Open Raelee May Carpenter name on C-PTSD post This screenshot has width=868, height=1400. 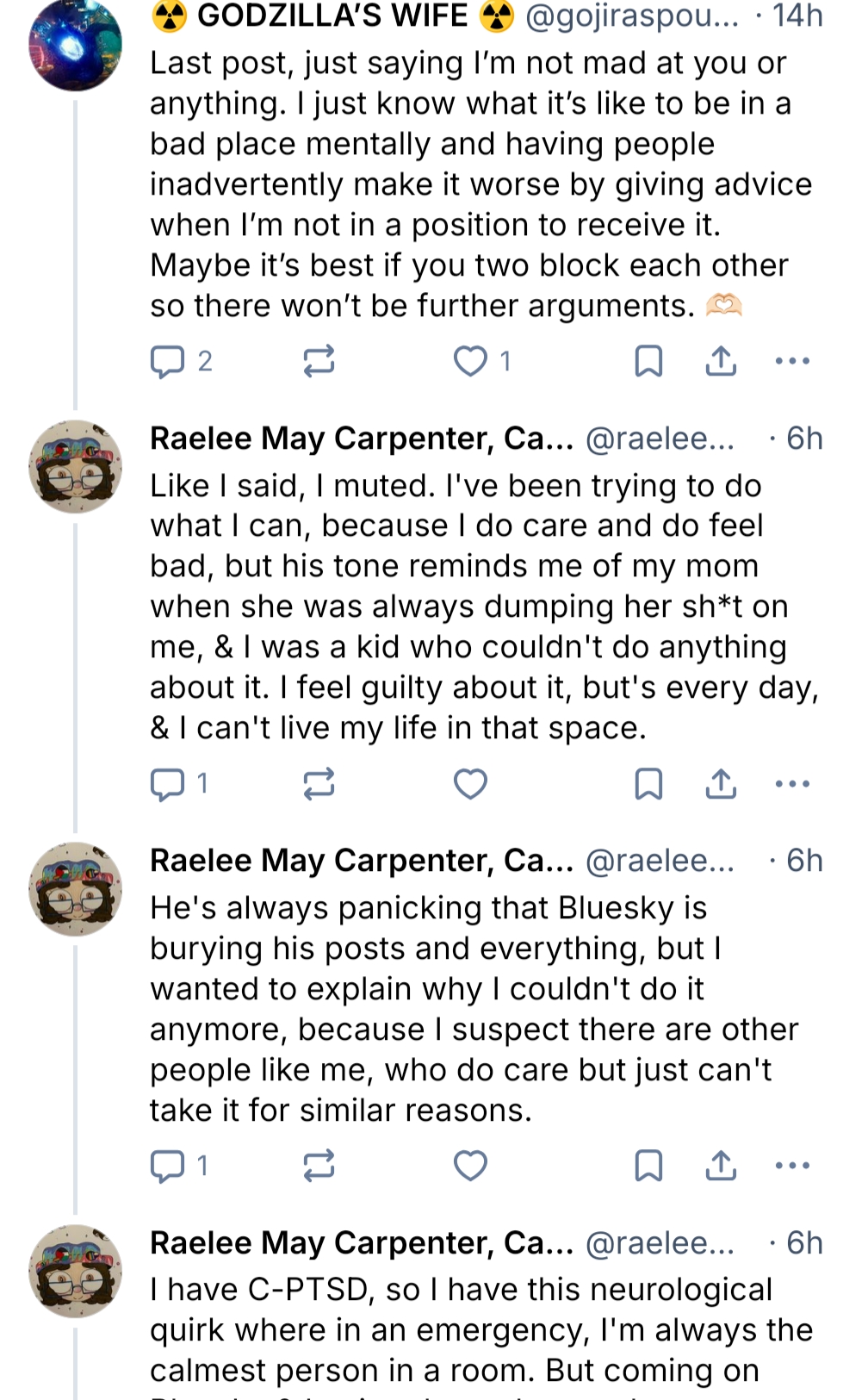(362, 1243)
